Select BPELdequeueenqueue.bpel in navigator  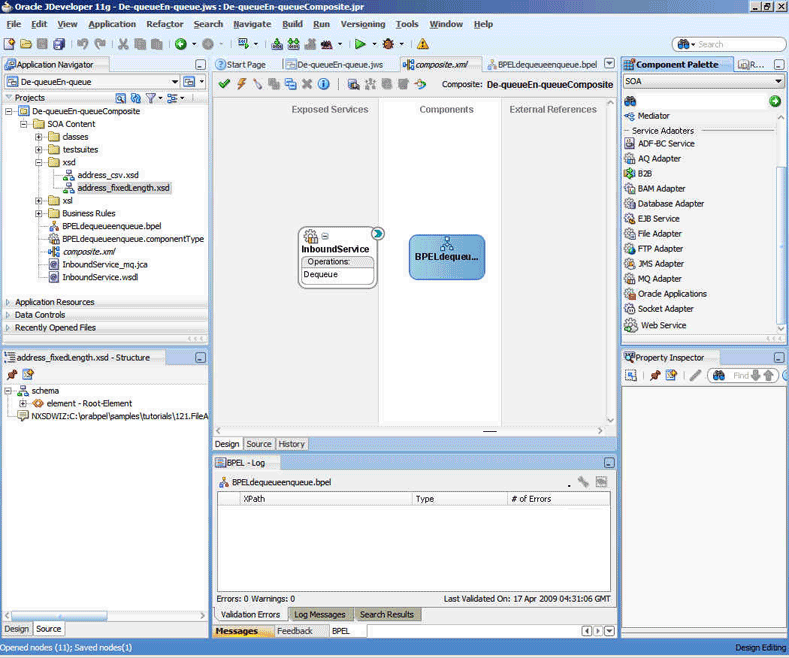click(112, 226)
